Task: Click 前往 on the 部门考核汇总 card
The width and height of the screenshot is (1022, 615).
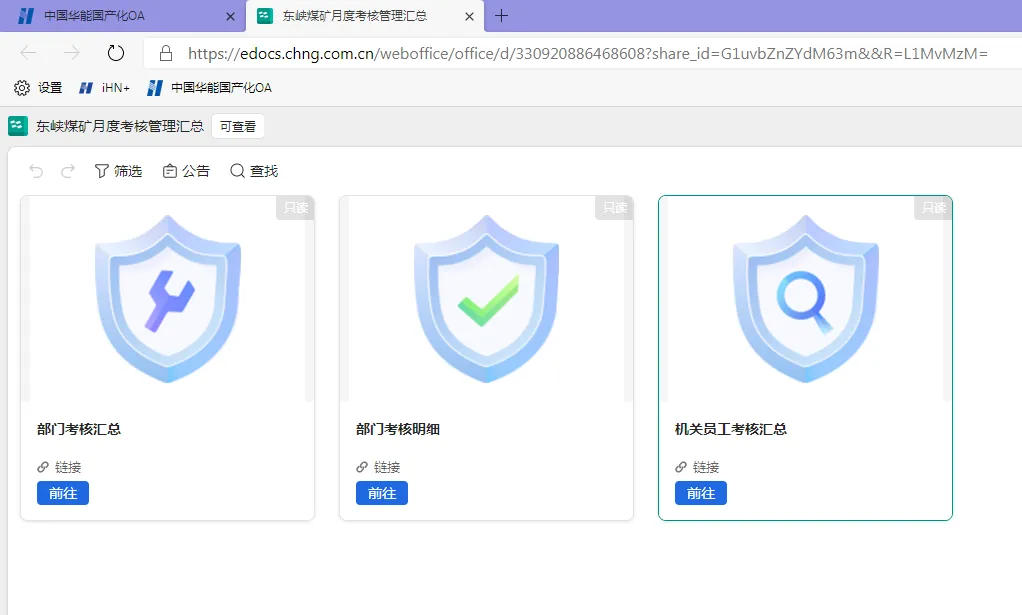Action: click(62, 492)
